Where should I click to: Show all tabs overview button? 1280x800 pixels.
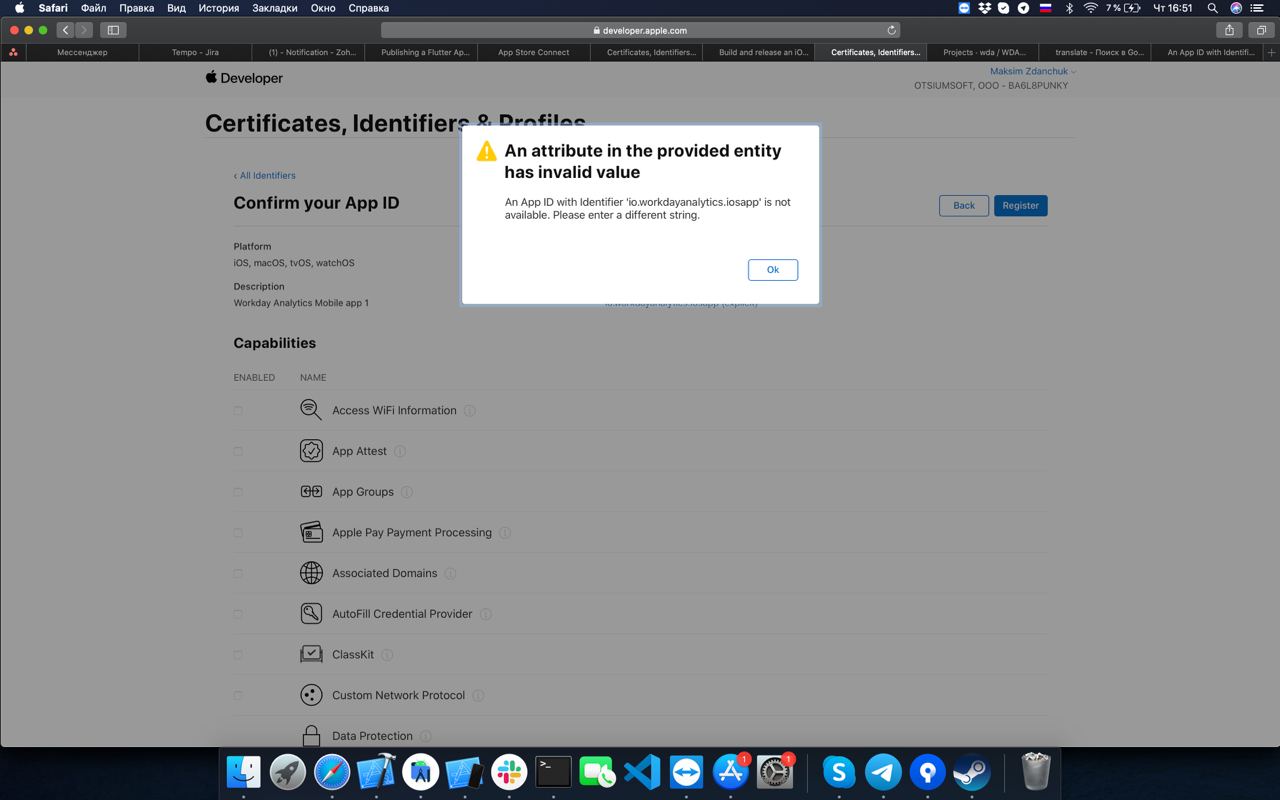(1261, 30)
